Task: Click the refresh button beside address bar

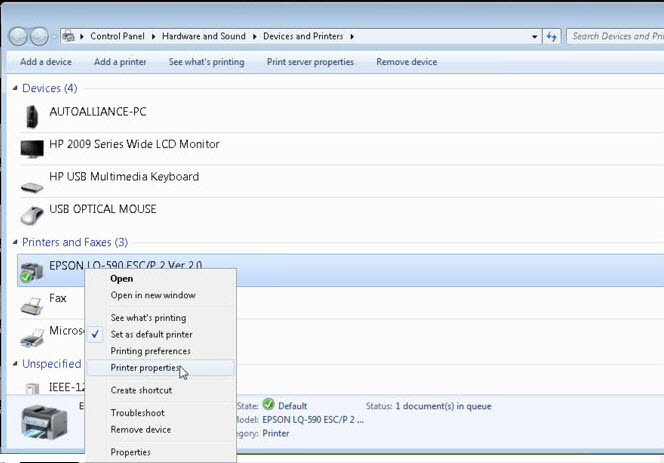Action: pos(551,37)
